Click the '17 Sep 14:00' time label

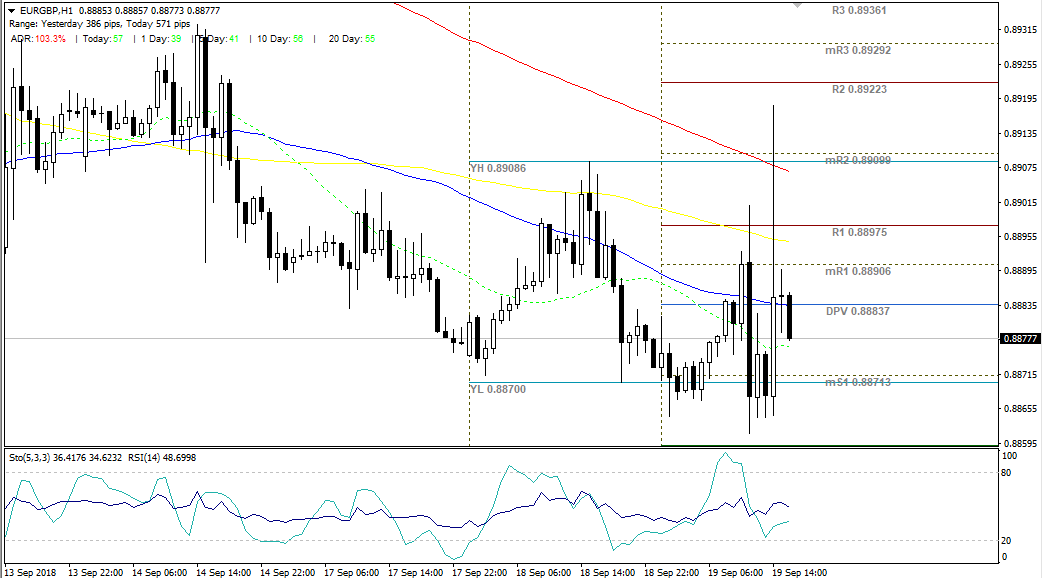pos(415,572)
